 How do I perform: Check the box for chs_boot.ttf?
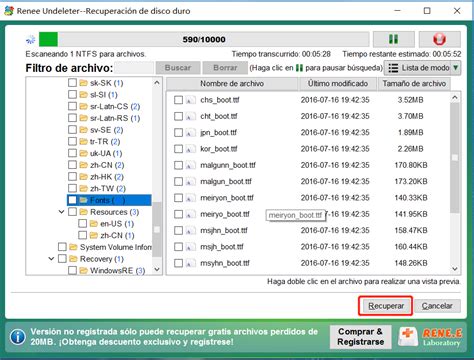pyautogui.click(x=179, y=100)
